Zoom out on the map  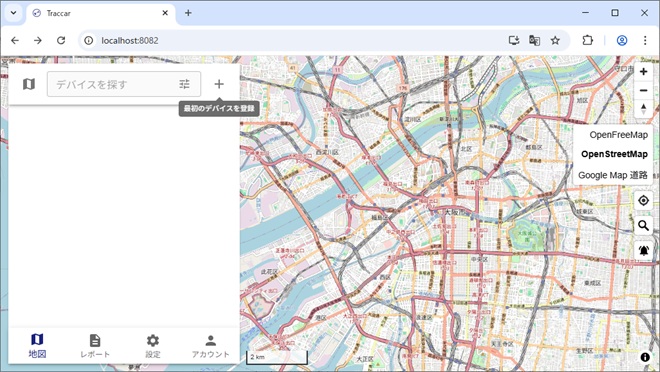coord(643,90)
